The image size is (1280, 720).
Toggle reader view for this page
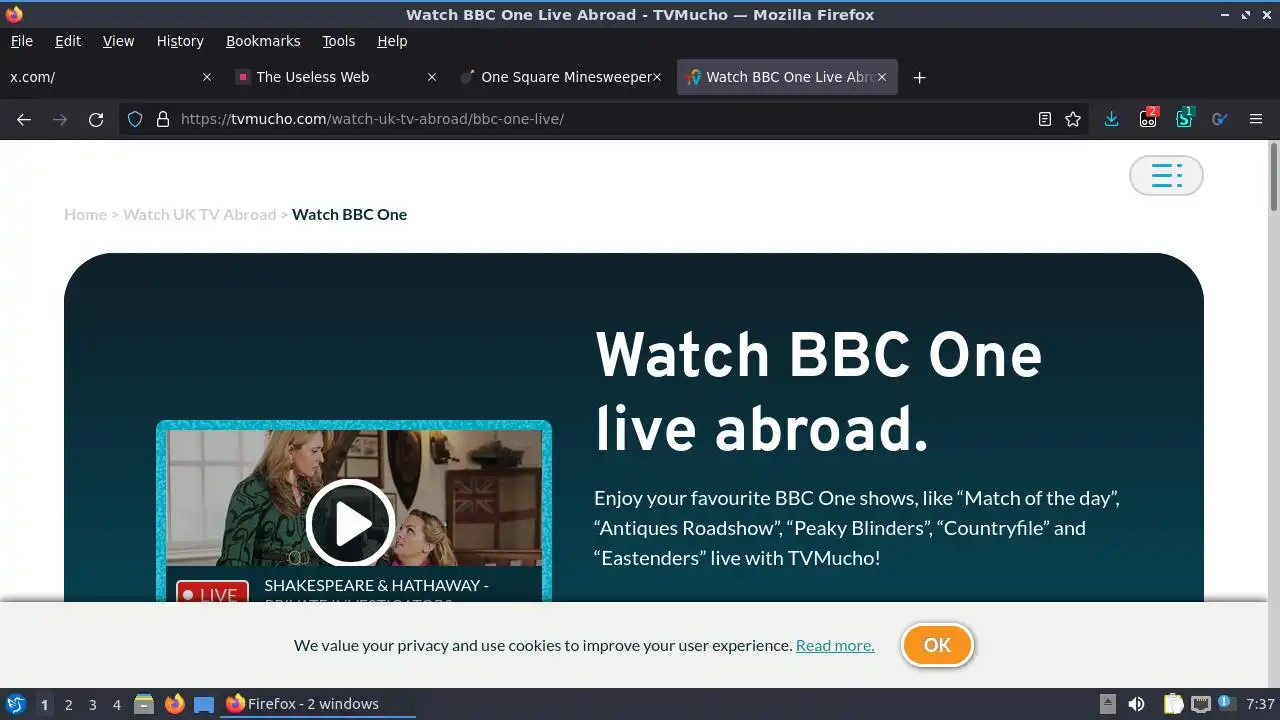[x=1045, y=119]
